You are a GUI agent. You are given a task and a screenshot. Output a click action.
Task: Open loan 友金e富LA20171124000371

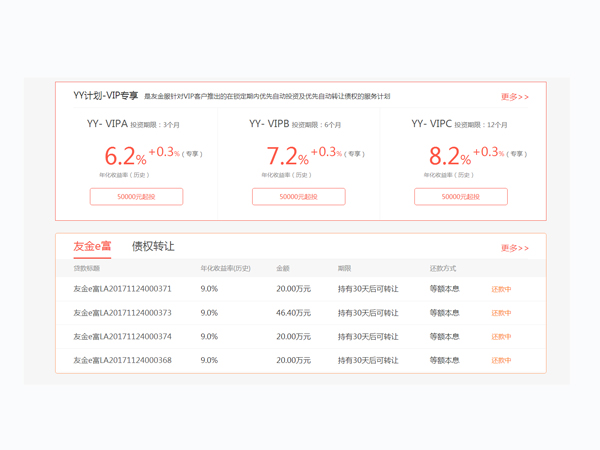click(x=122, y=289)
